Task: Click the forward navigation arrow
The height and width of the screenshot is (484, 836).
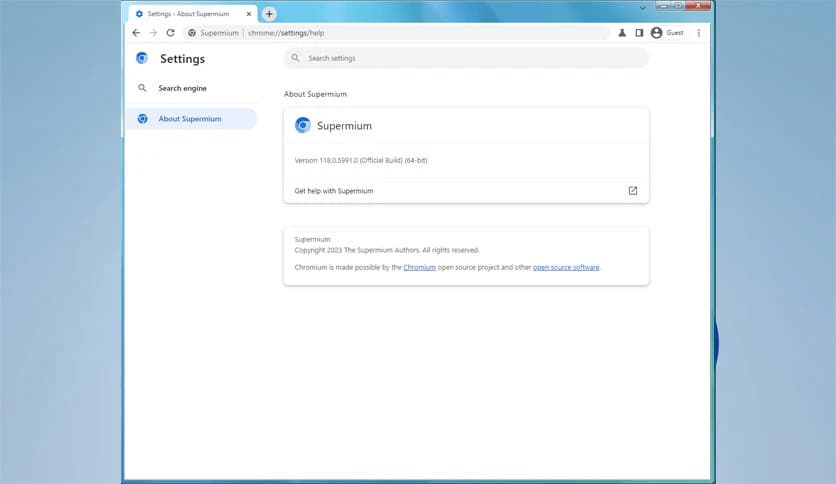Action: pyautogui.click(x=153, y=33)
